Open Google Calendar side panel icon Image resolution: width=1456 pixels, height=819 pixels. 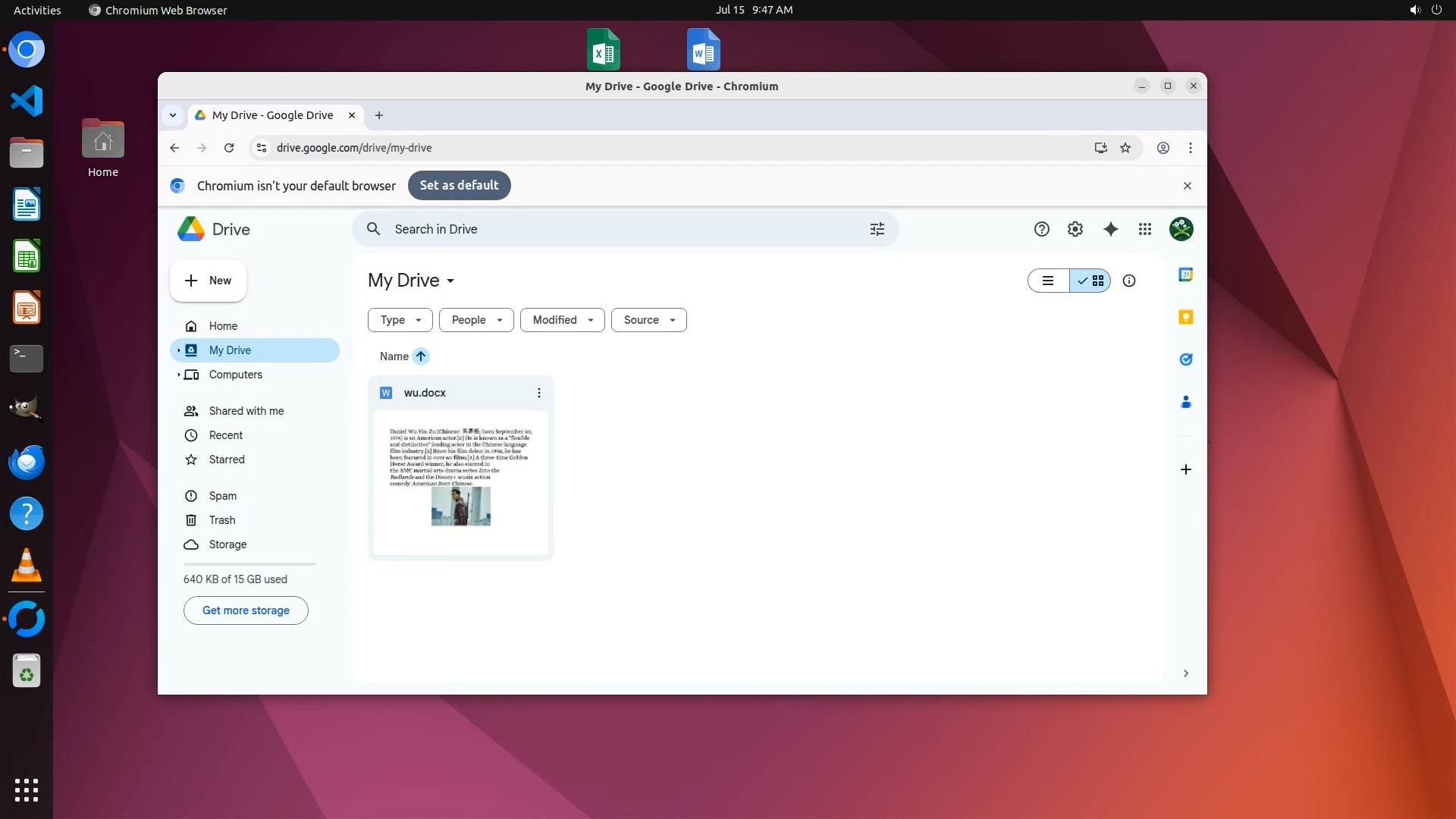pos(1186,275)
